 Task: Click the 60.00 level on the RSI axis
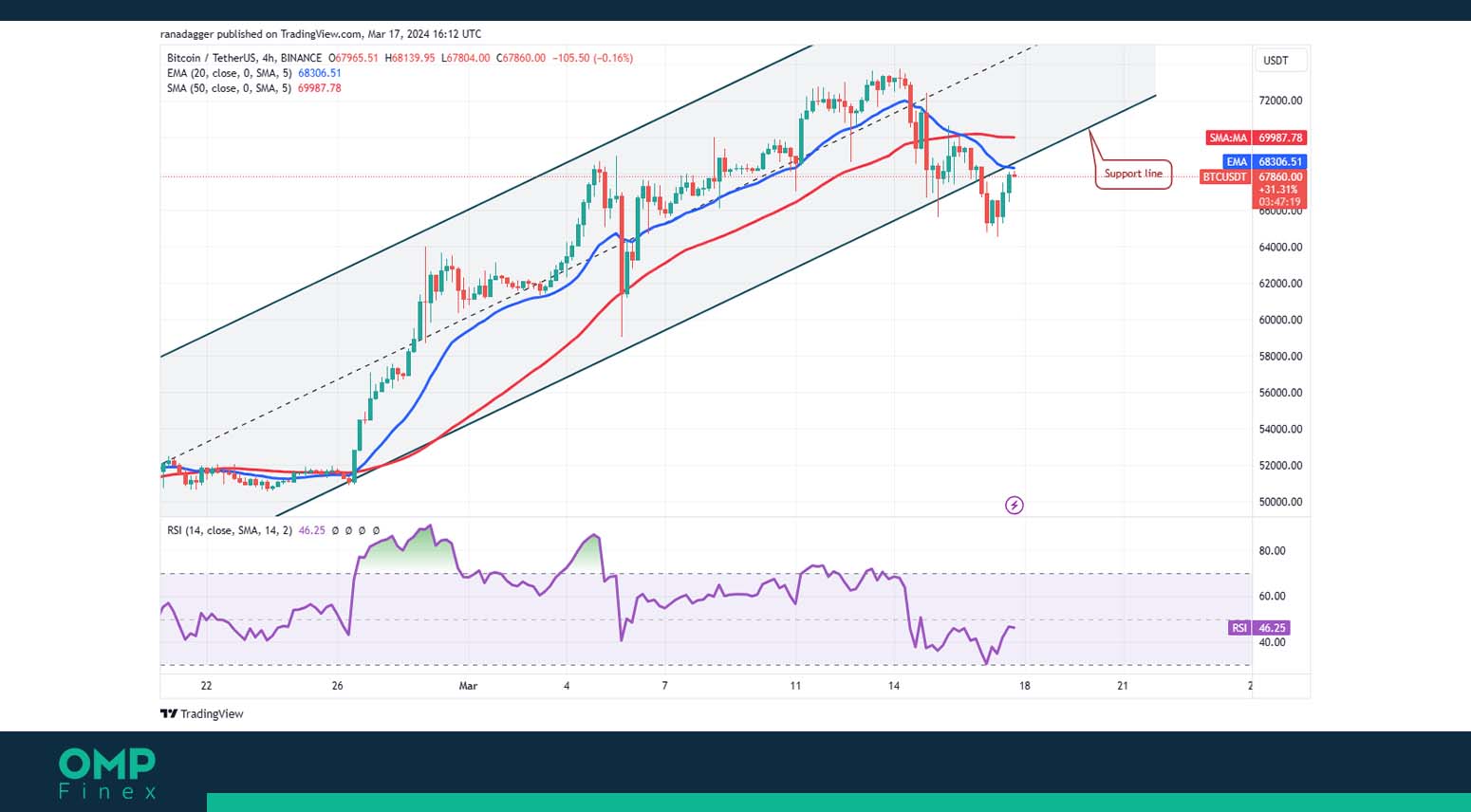(1272, 597)
